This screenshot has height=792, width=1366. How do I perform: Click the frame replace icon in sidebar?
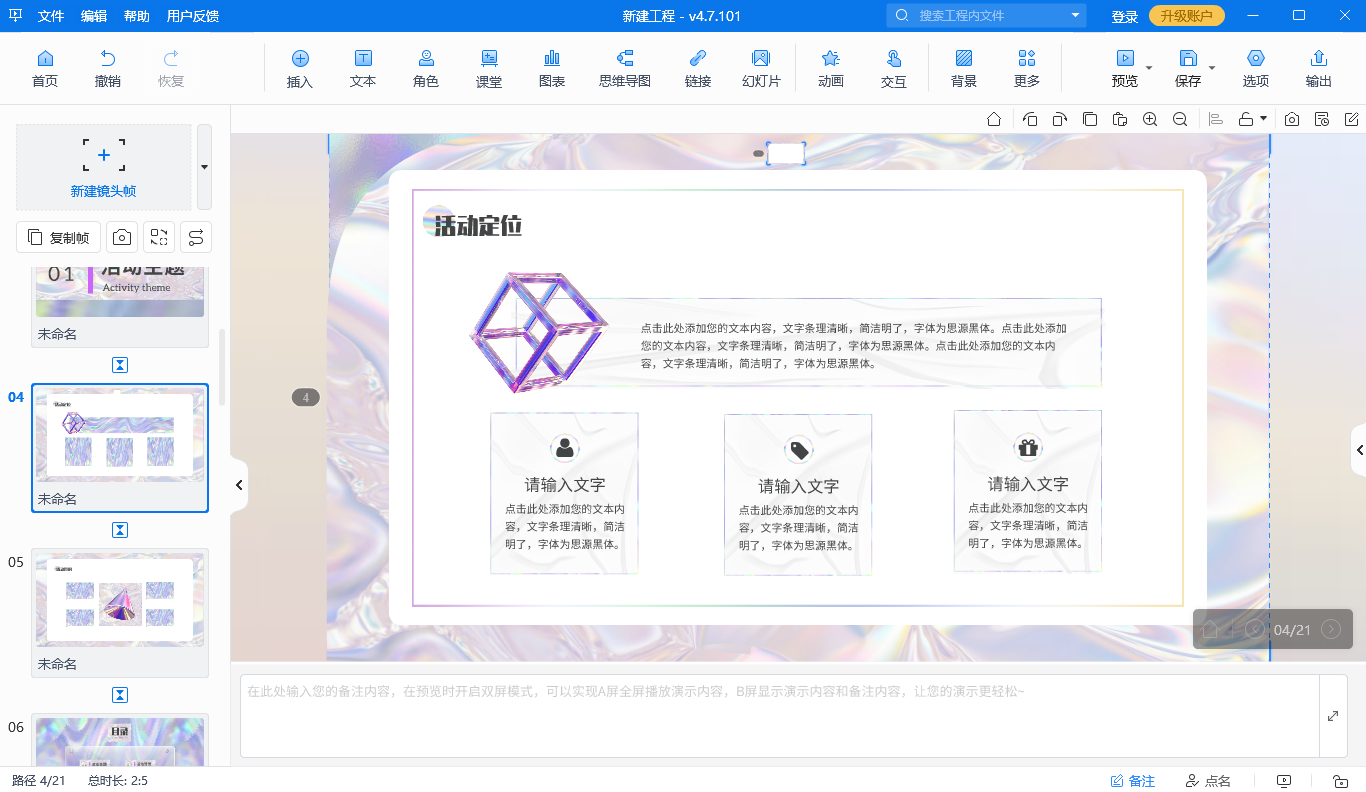(159, 237)
